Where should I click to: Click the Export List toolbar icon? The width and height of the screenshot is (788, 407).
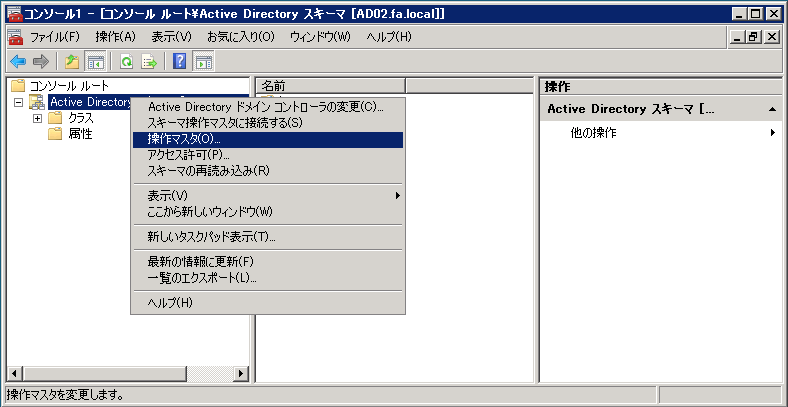tap(149, 61)
